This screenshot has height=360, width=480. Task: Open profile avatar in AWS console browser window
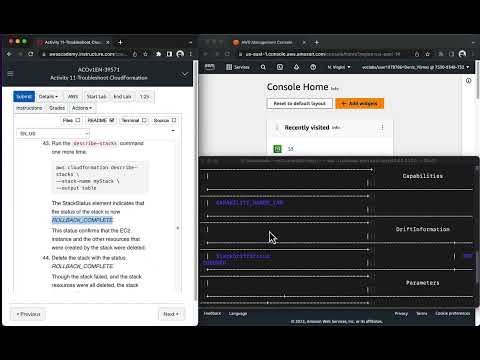pyautogui.click(x=462, y=54)
